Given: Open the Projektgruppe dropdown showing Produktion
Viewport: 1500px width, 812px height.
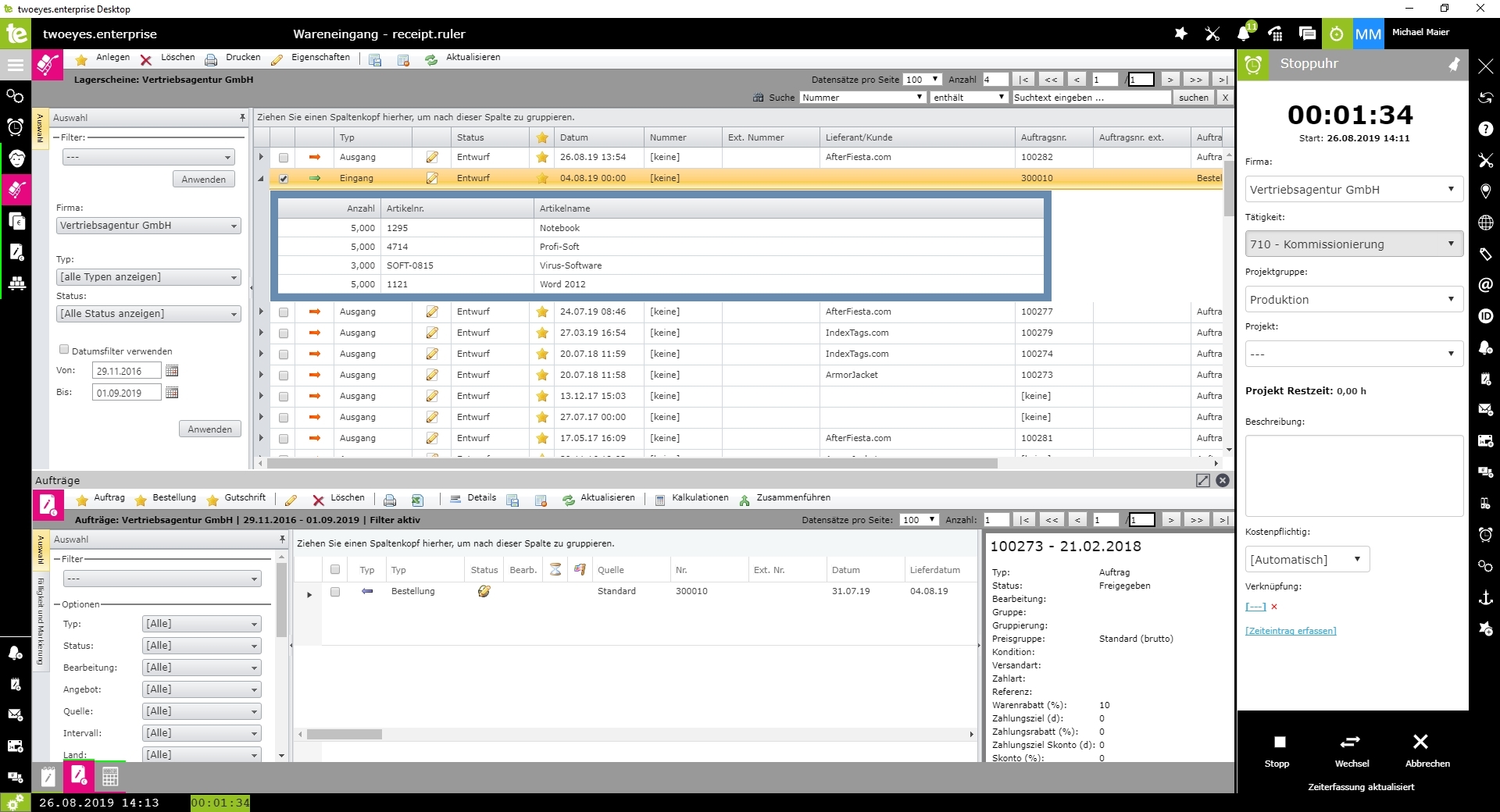Looking at the screenshot, I should 1354,299.
